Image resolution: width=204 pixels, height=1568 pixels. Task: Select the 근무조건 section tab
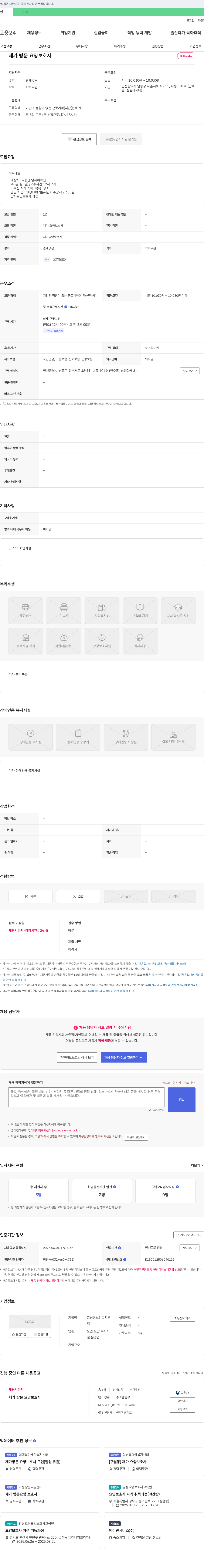[x=44, y=46]
